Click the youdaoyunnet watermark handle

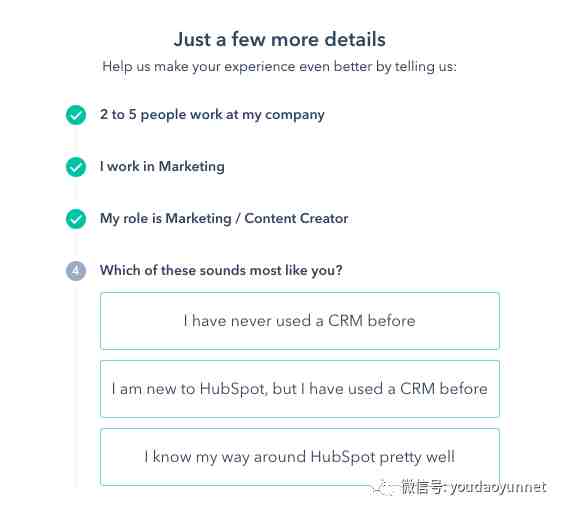tap(498, 487)
